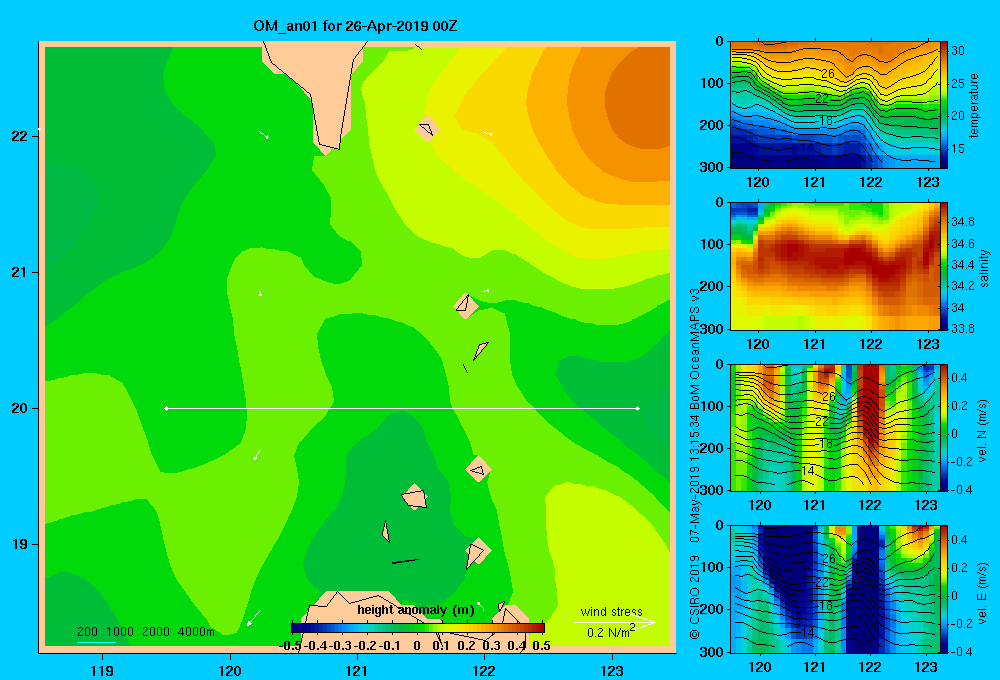
Task: Click the '4000m' depth legend entry
Action: 196,632
